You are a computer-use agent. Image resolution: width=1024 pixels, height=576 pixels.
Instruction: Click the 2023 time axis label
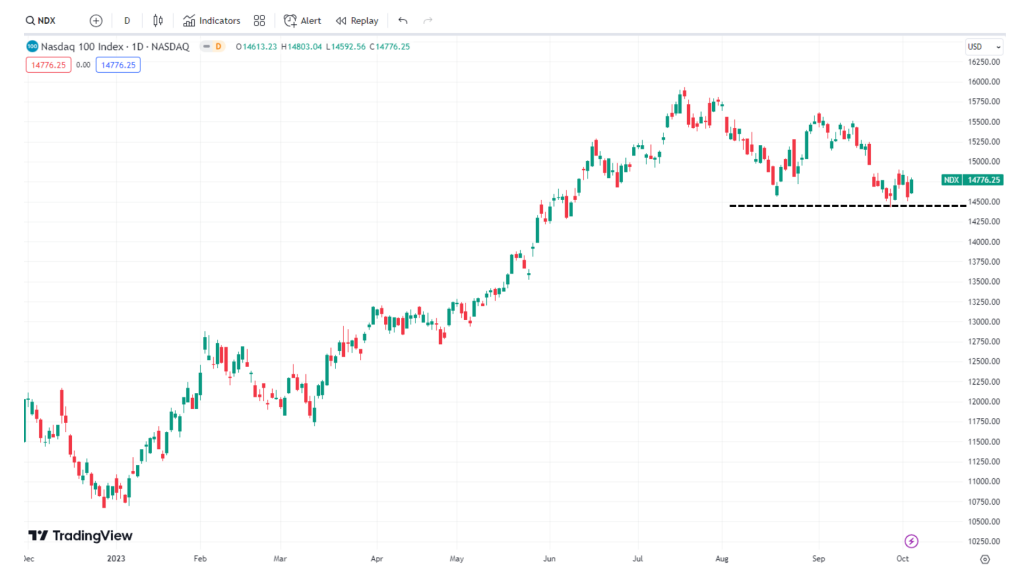click(116, 559)
